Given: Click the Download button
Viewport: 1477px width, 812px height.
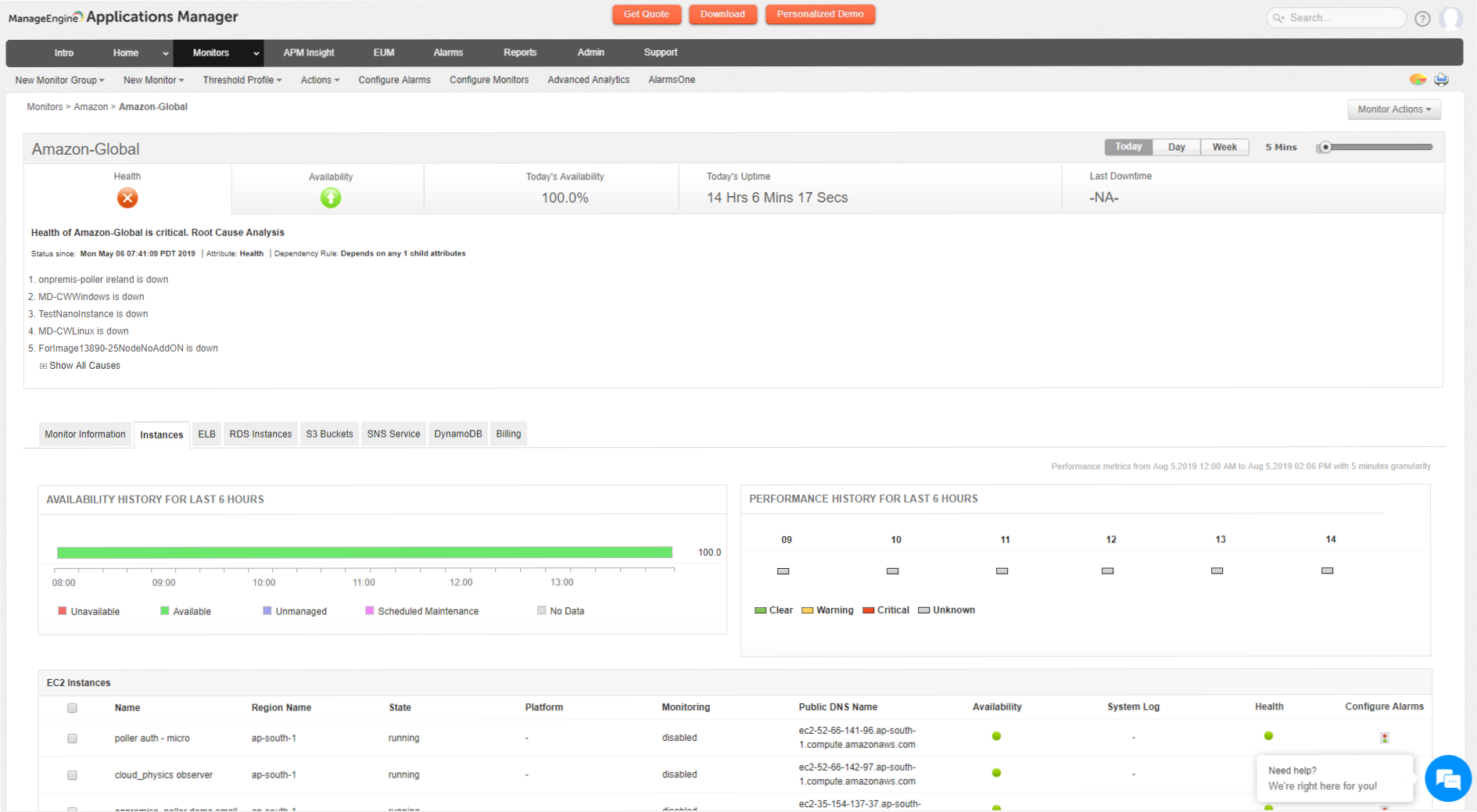Looking at the screenshot, I should (x=722, y=14).
